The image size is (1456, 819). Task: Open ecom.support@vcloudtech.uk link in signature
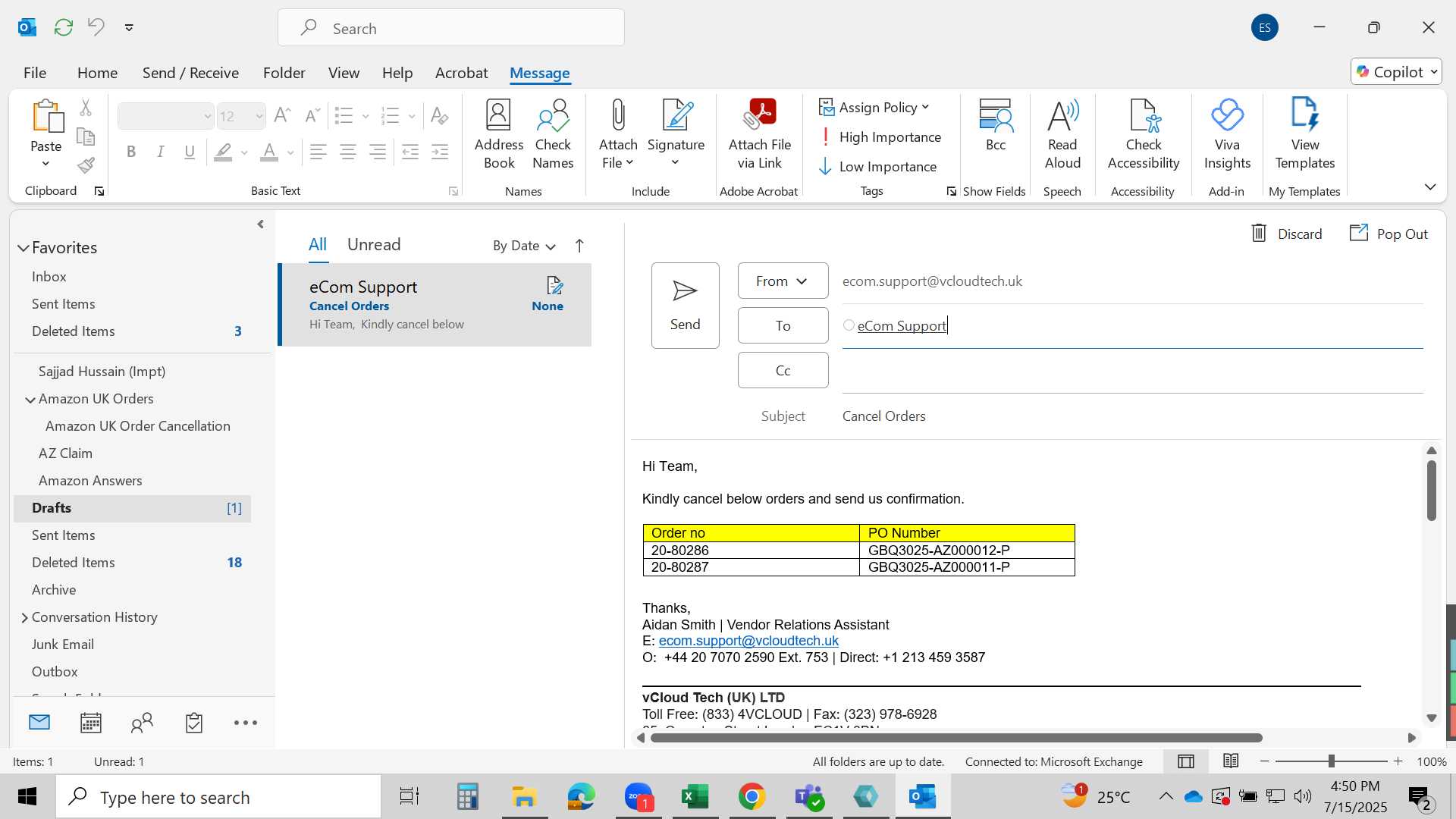coord(748,641)
